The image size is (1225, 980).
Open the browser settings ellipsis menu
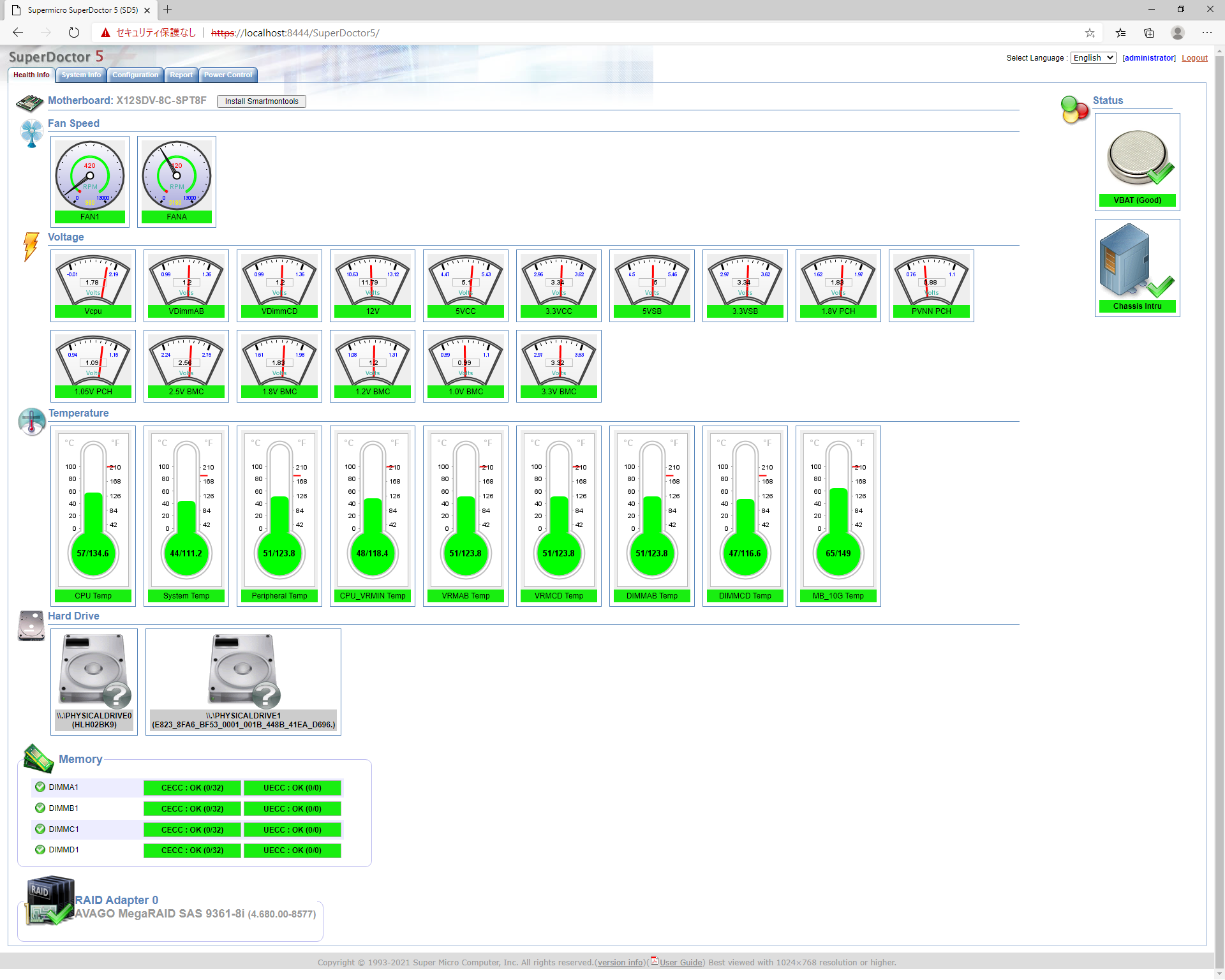(x=1206, y=33)
